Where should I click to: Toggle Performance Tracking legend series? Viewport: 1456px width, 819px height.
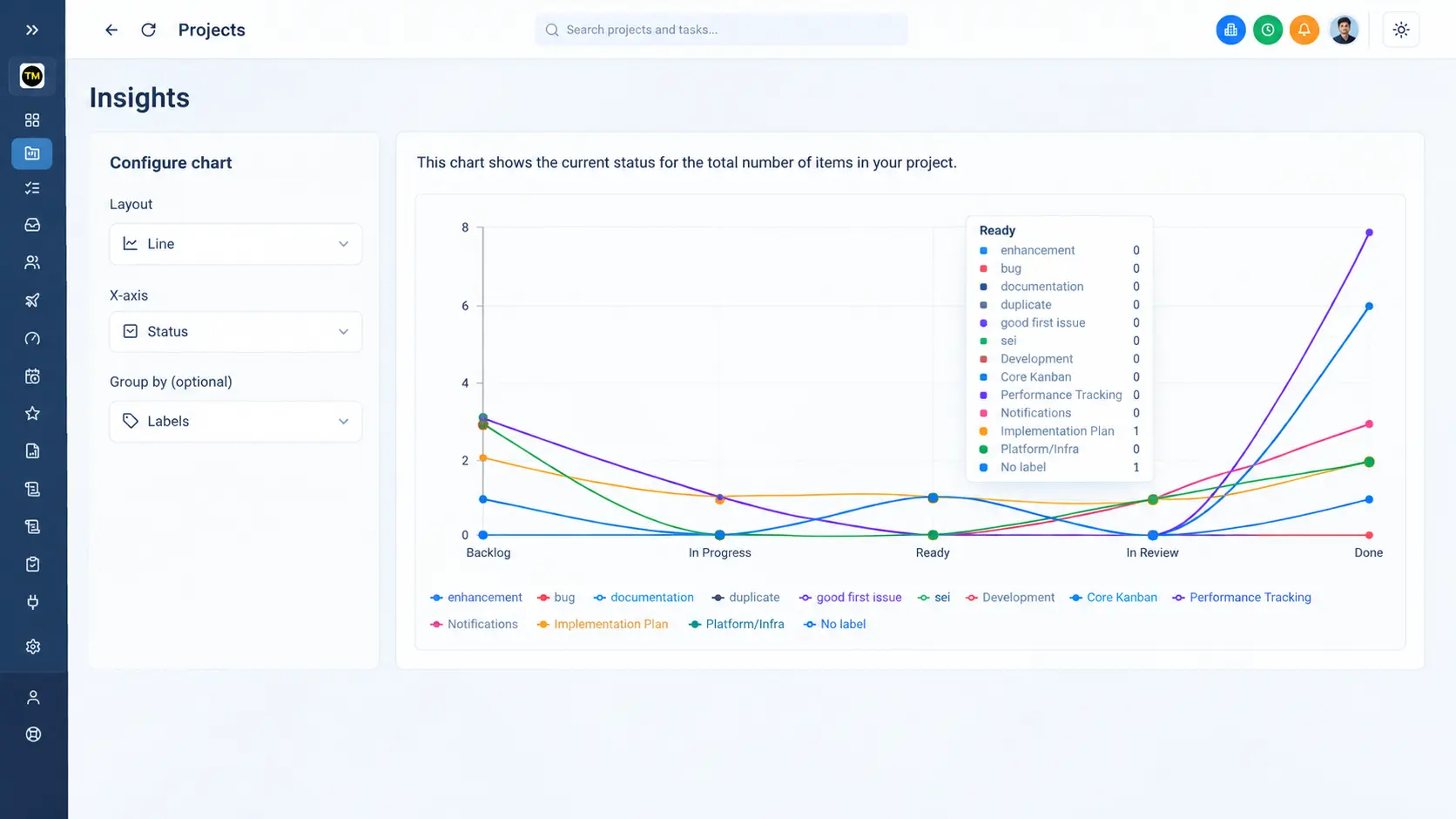point(1242,598)
